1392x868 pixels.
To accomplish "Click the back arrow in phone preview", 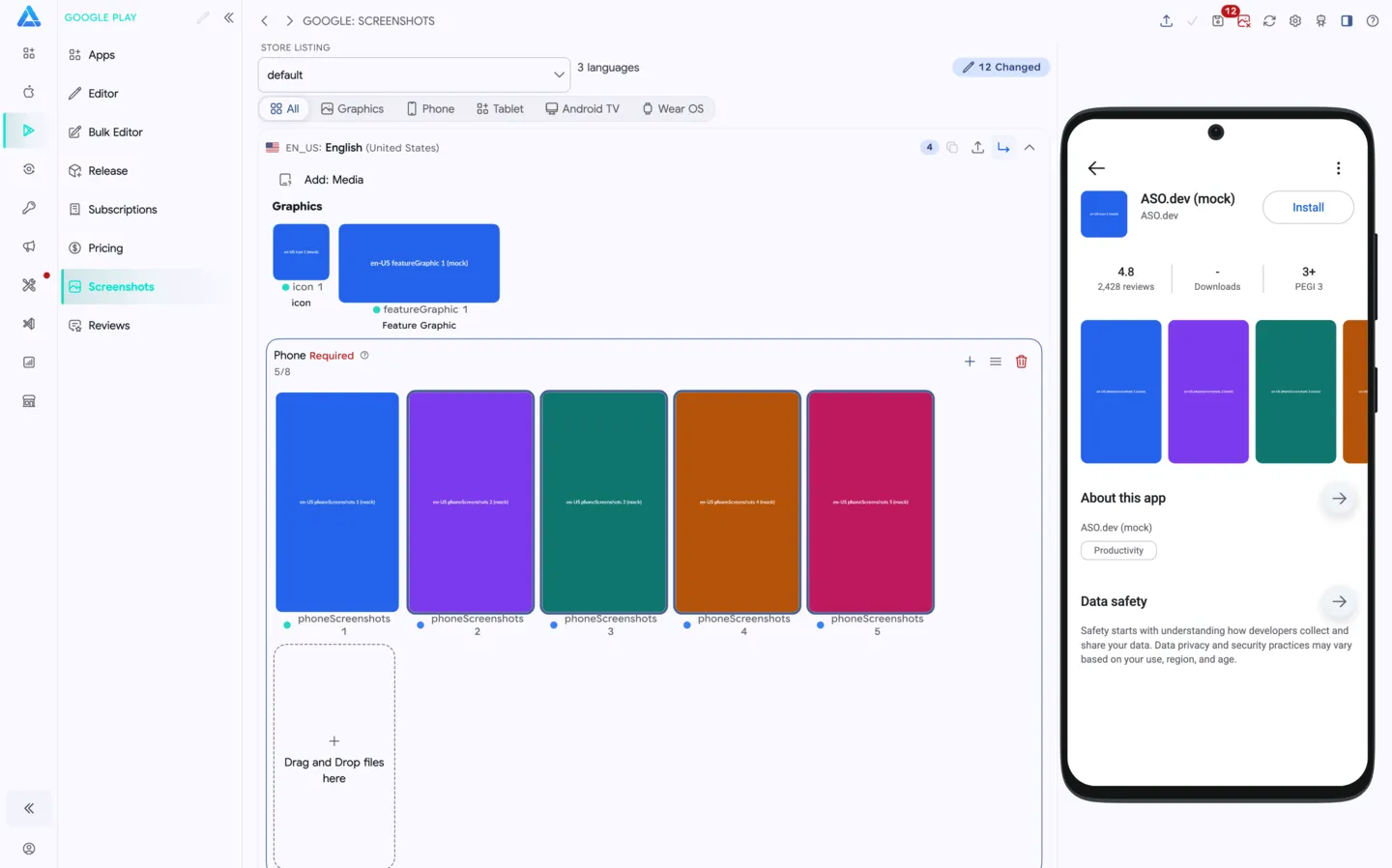I will [1096, 168].
